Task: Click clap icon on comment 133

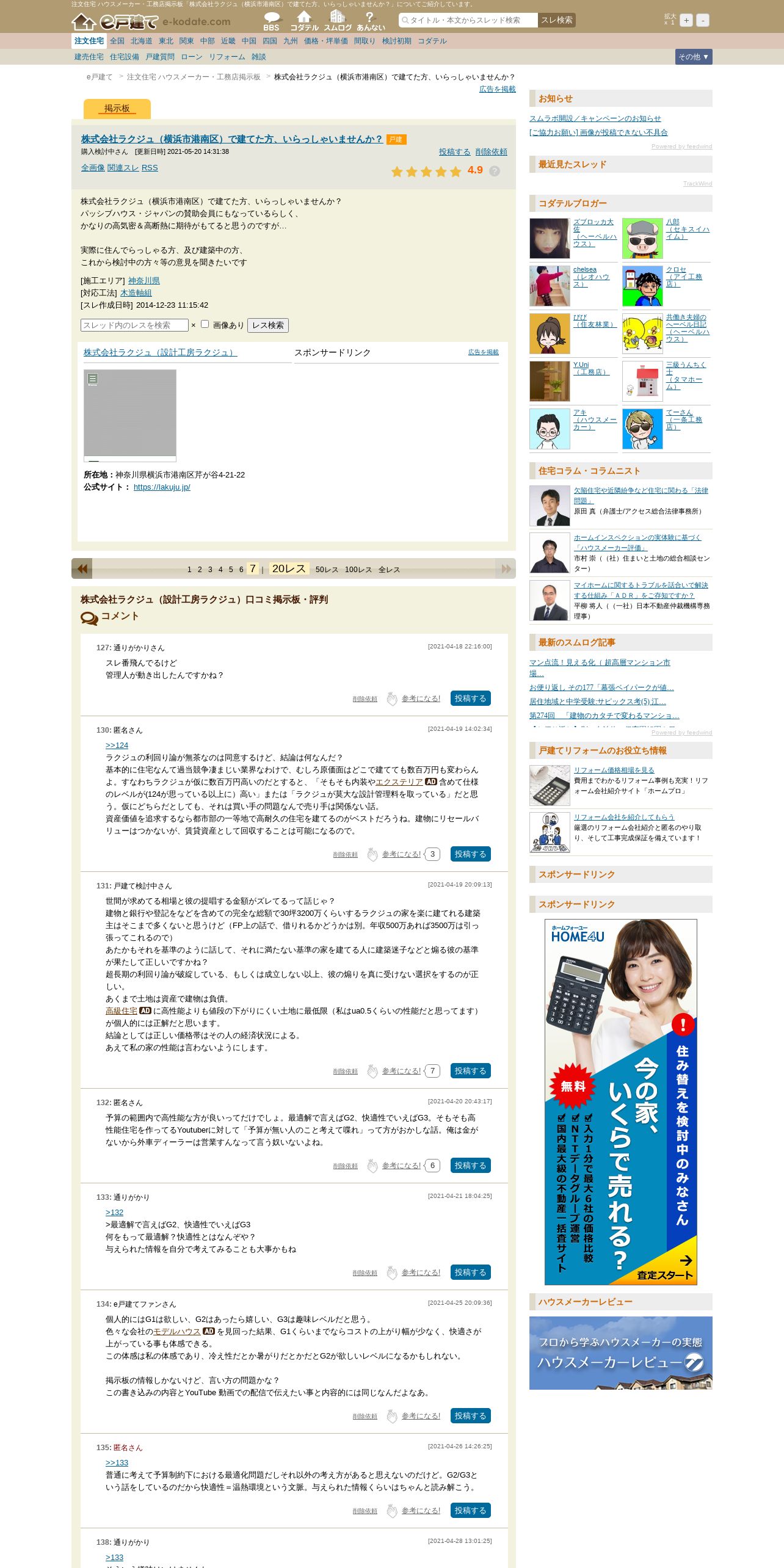Action: (392, 1273)
